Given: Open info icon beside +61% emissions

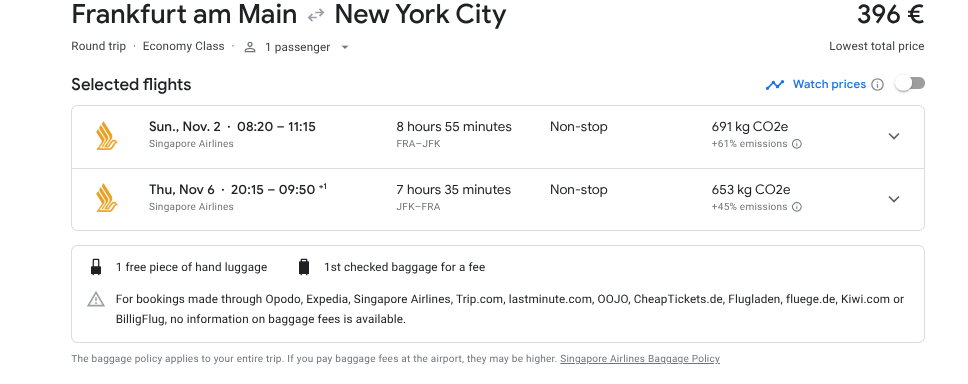Looking at the screenshot, I should coord(797,144).
